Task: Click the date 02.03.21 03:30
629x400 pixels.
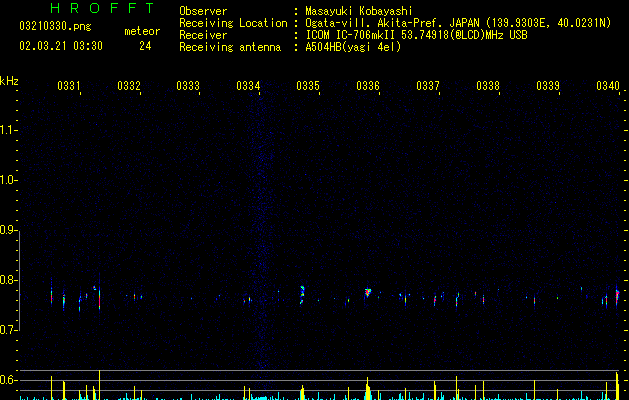Action: (x=61, y=46)
